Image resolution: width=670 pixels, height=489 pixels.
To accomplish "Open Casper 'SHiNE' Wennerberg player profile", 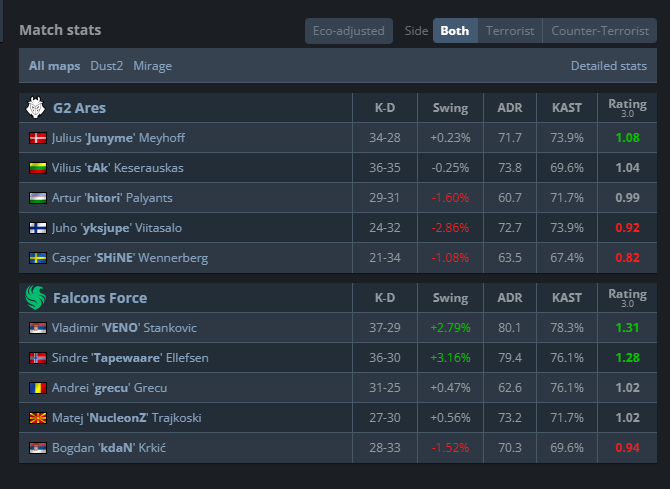I will coord(130,258).
